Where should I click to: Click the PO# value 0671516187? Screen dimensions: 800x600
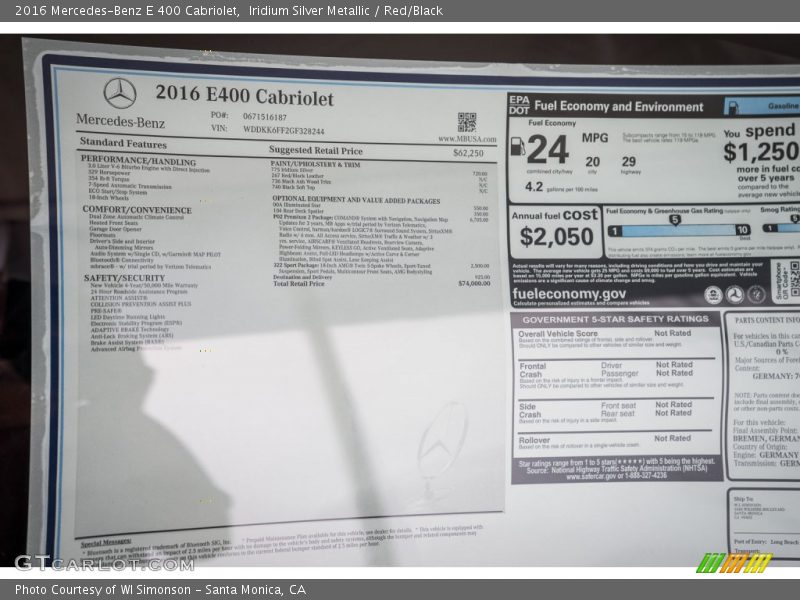[265, 117]
